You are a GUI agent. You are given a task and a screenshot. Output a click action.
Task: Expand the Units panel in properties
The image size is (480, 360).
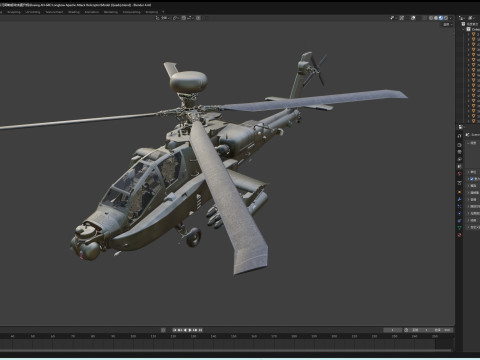tap(473, 172)
